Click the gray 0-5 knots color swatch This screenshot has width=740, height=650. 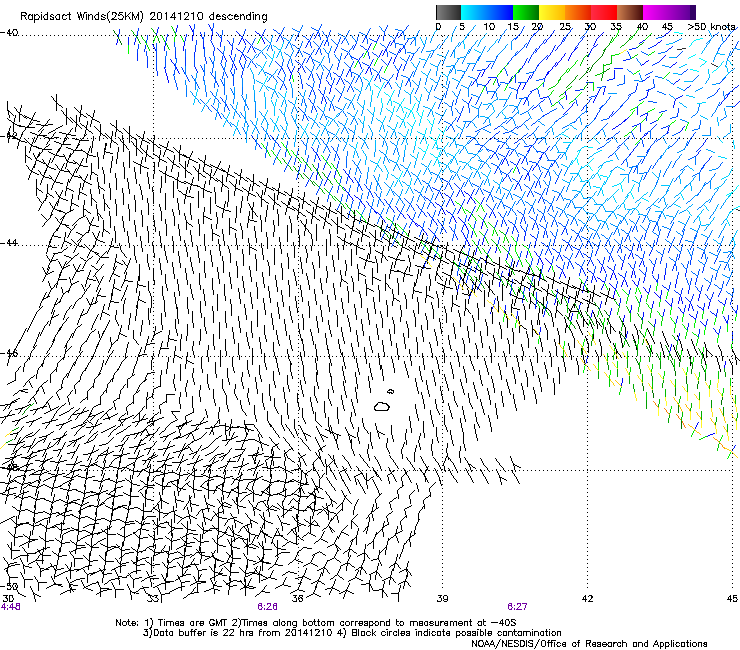coord(448,12)
